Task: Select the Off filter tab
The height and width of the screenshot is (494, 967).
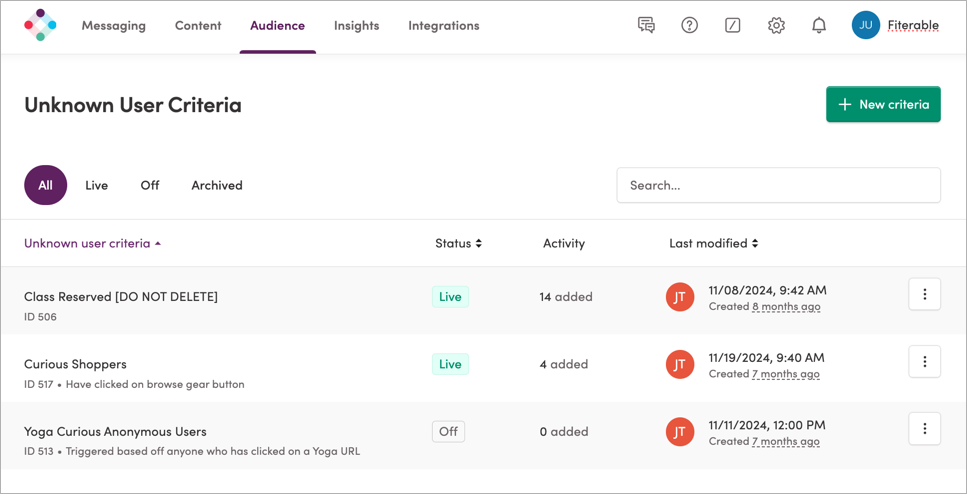Action: (150, 185)
